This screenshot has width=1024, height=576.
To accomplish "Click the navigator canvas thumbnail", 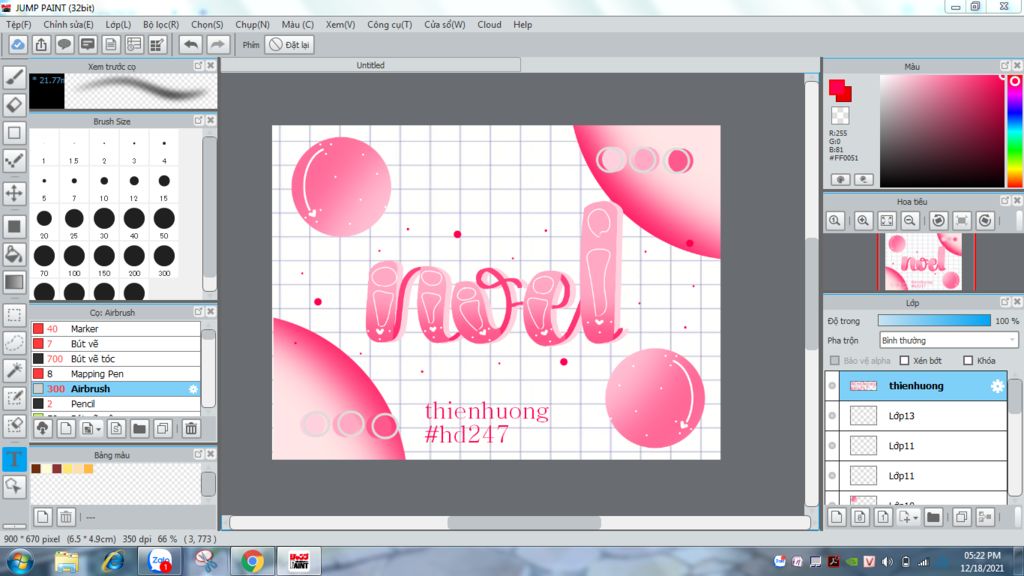I will point(923,261).
